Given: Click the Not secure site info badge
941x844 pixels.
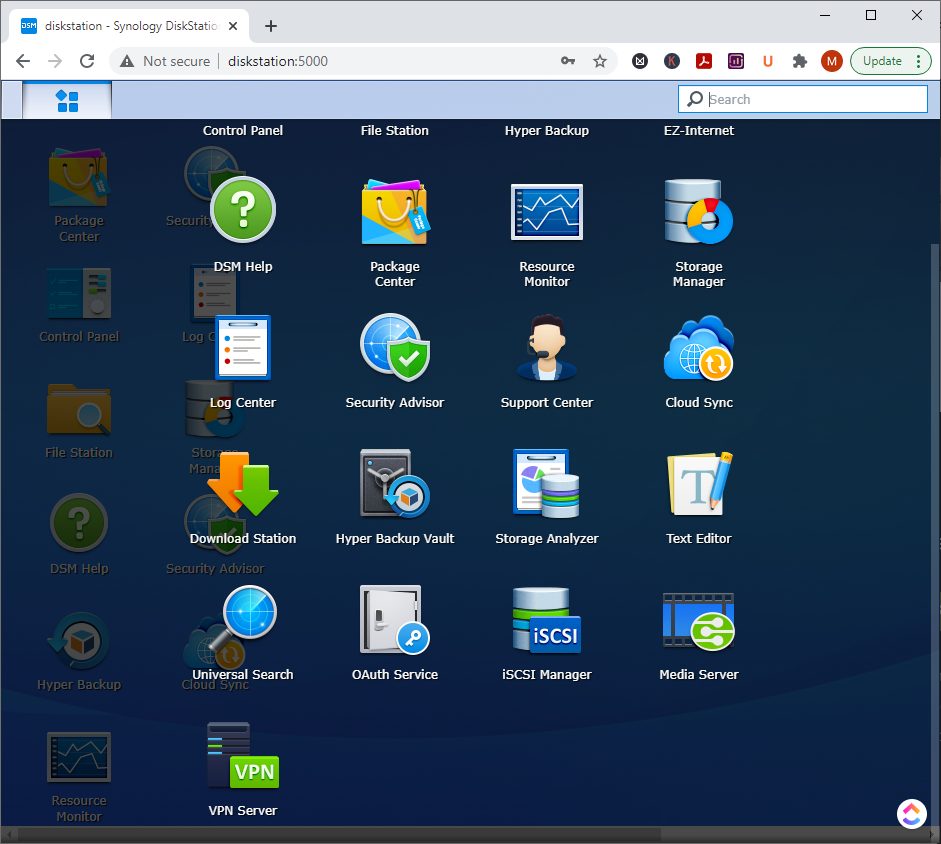Looking at the screenshot, I should pyautogui.click(x=165, y=61).
